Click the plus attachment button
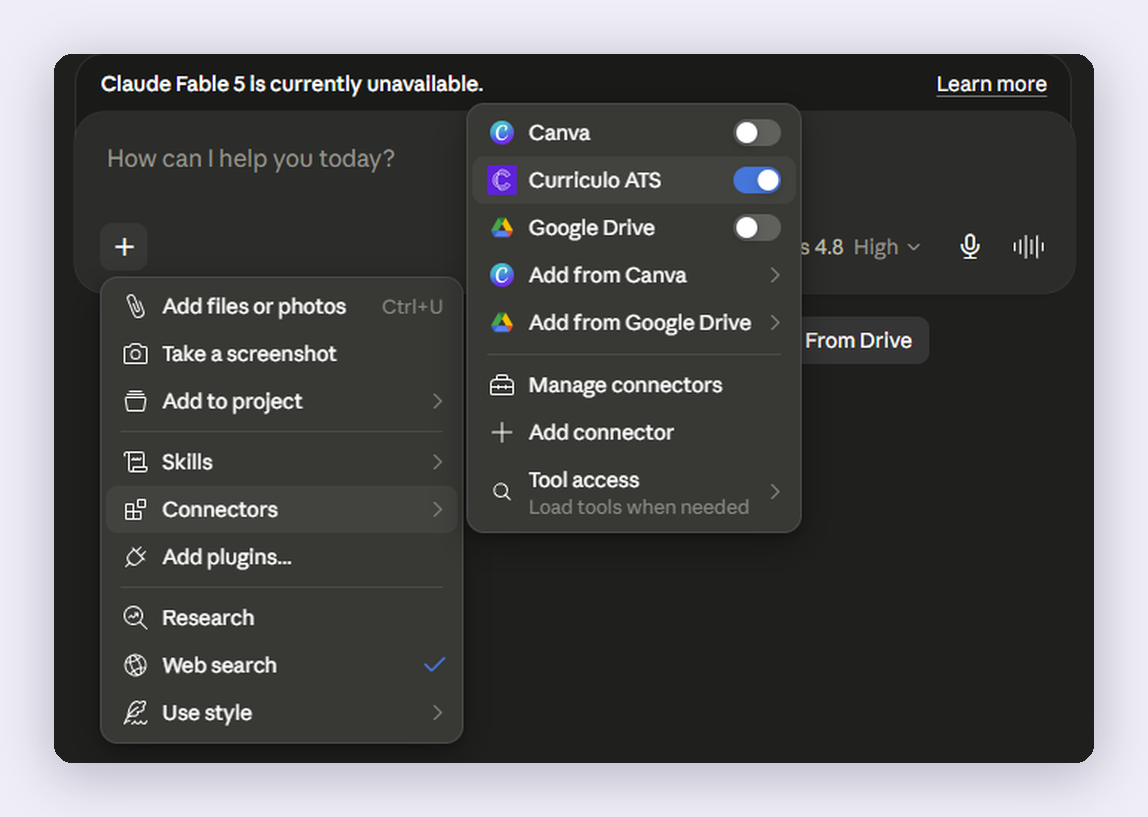The height and width of the screenshot is (817, 1148). [x=124, y=247]
